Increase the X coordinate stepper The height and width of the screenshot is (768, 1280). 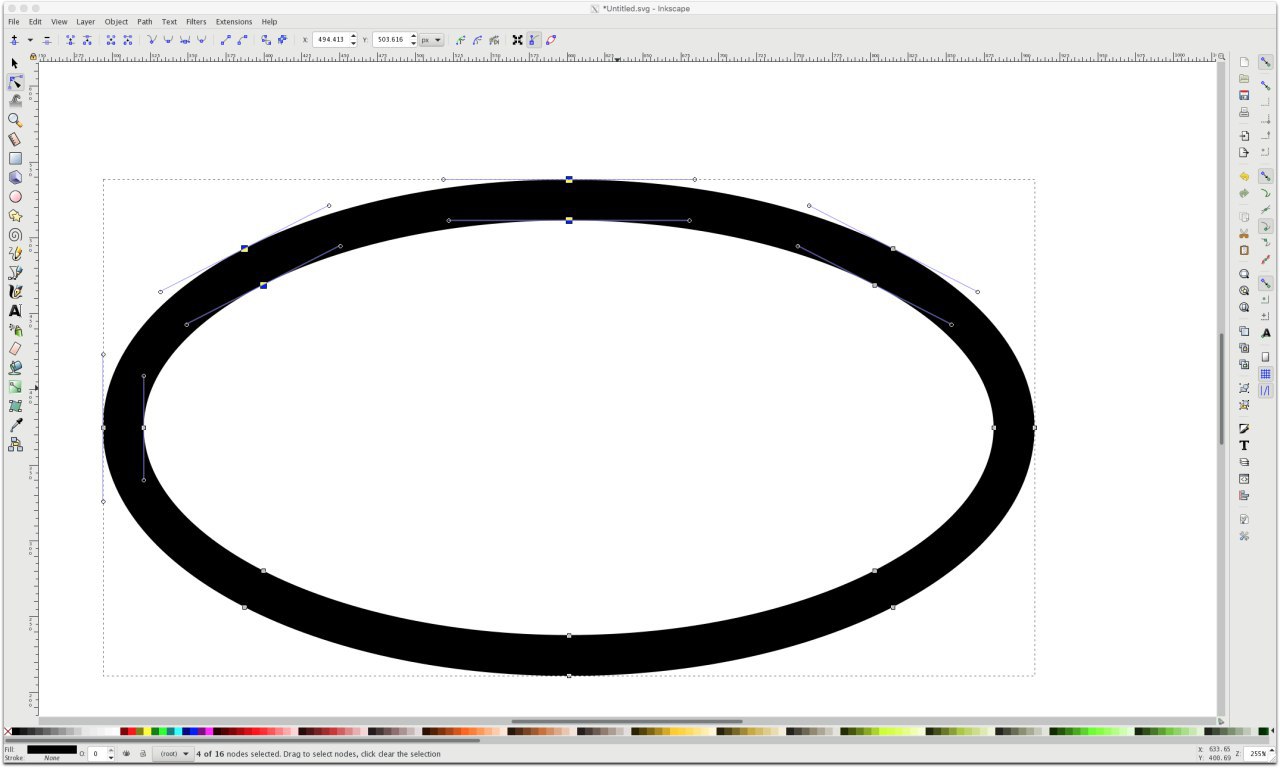coord(354,37)
